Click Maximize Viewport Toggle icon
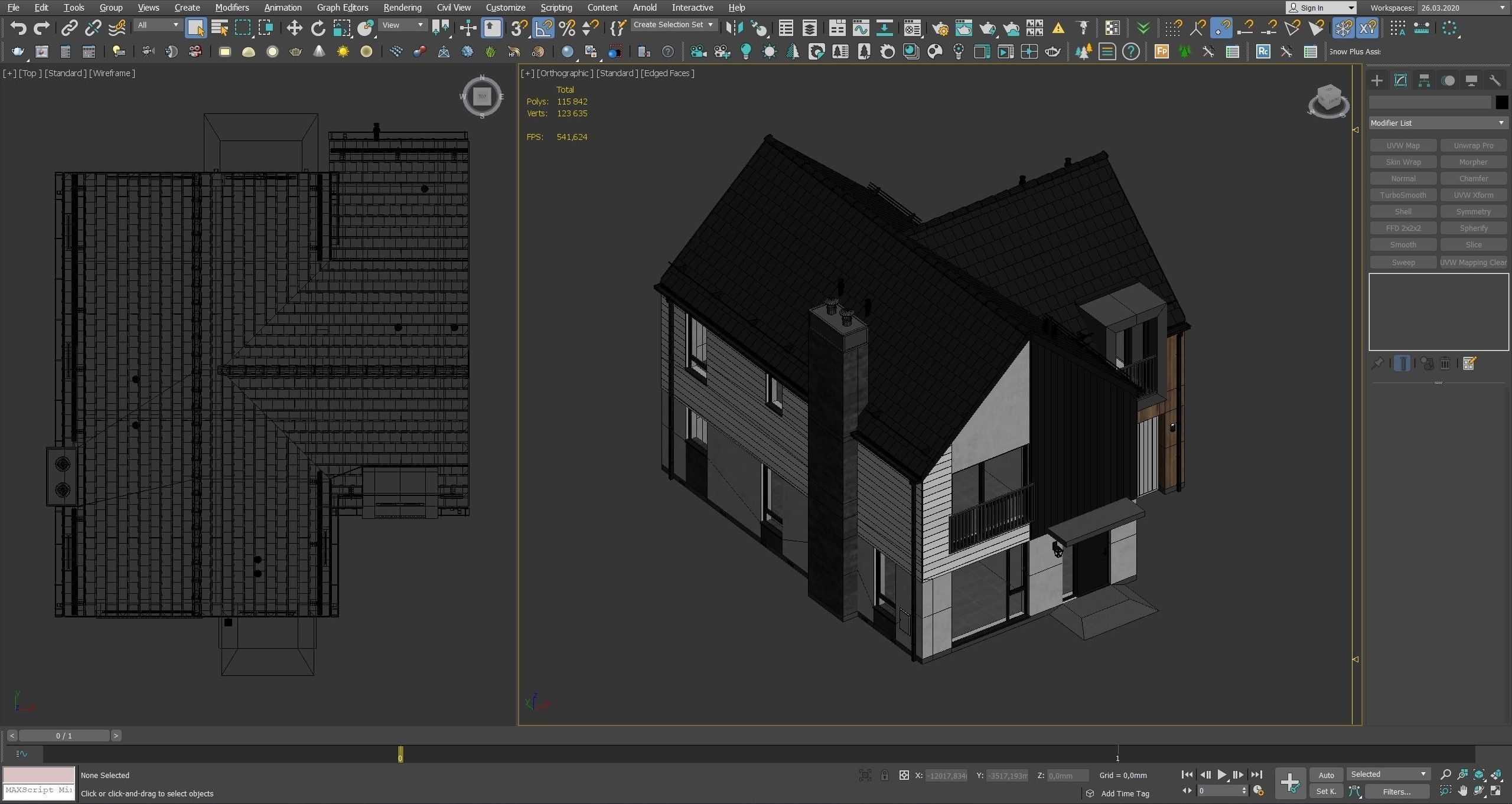Screen dimensions: 1512x804 (x=1496, y=791)
